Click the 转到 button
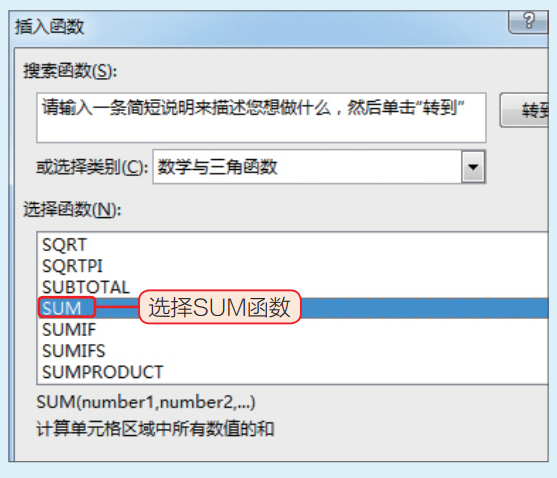Image resolution: width=557 pixels, height=478 pixels. tap(524, 110)
